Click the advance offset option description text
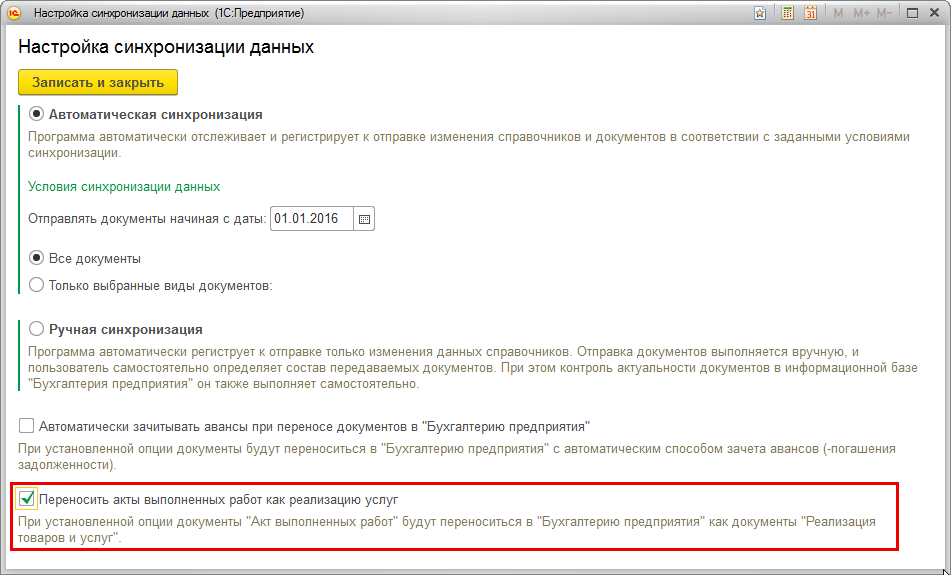 (x=457, y=457)
